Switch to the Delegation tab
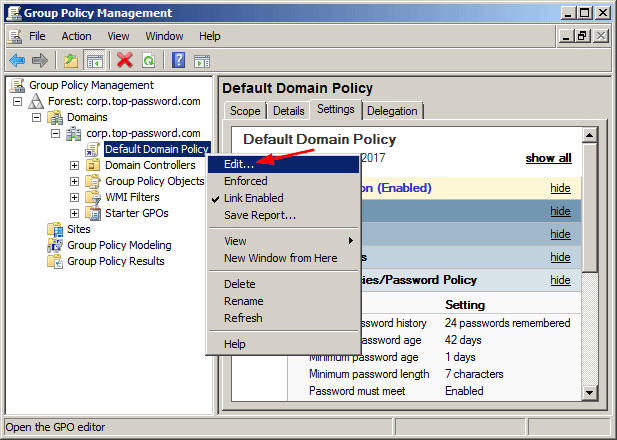617x440 pixels. [x=393, y=111]
